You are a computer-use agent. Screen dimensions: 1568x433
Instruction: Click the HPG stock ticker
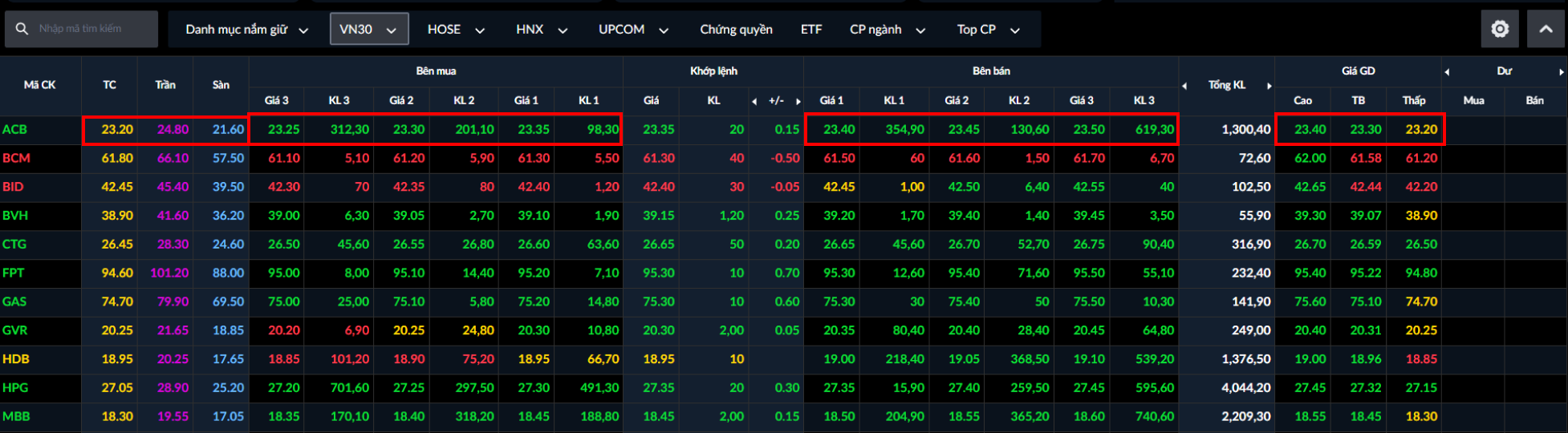click(15, 387)
